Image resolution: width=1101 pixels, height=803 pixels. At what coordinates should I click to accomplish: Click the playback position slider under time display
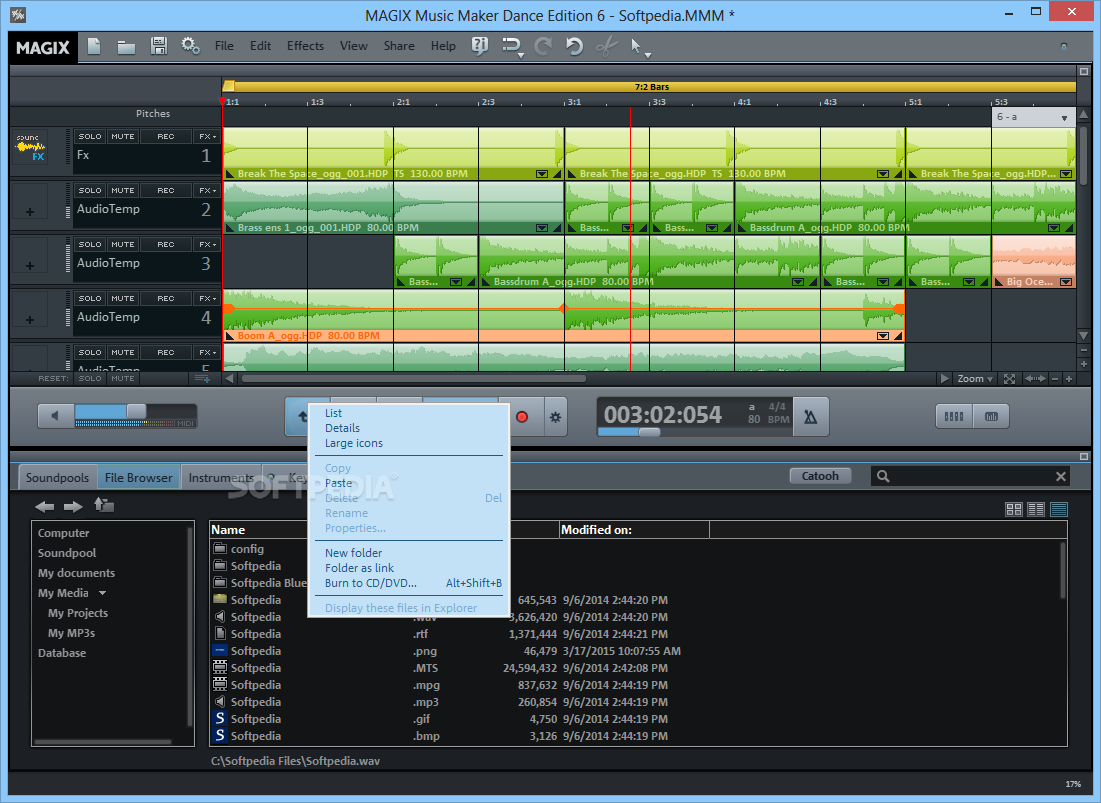tap(649, 432)
